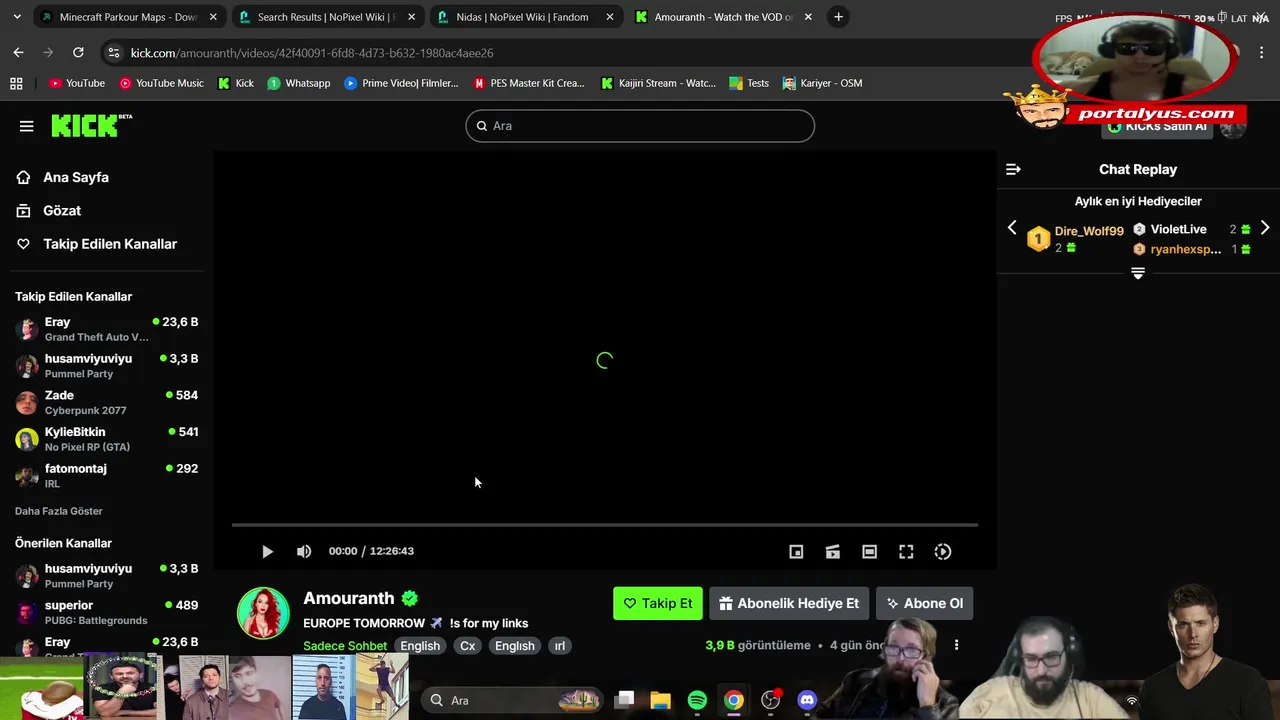Open Zade's Cyberpunk 2077 channel
This screenshot has width=1280, height=720.
pyautogui.click(x=106, y=402)
